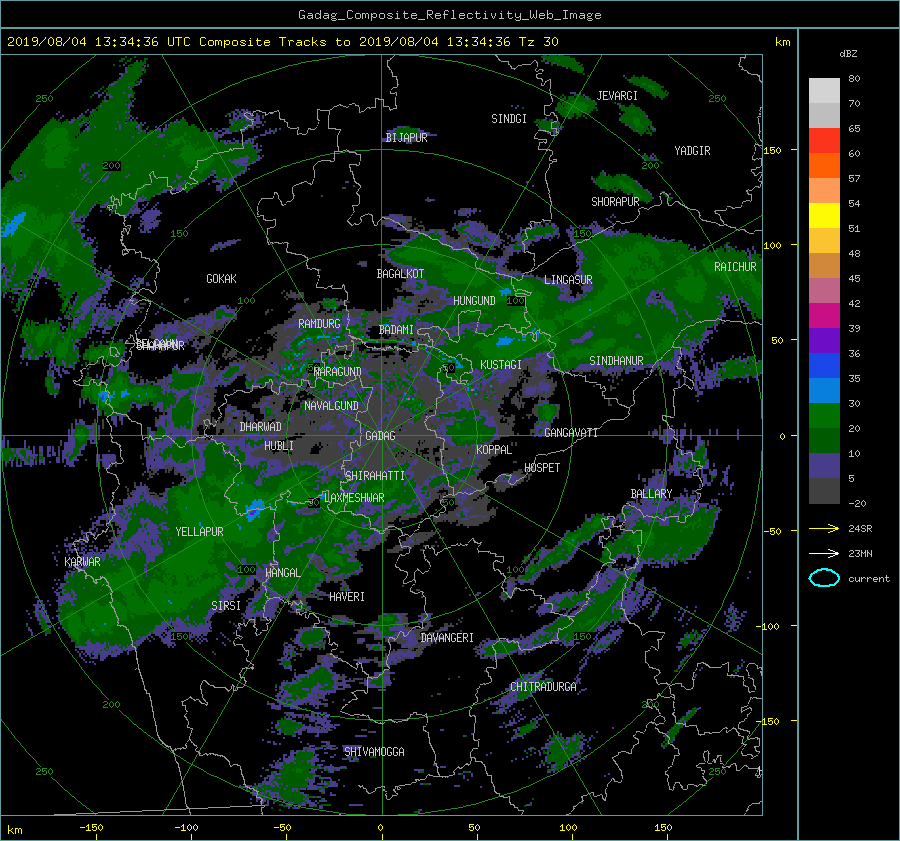The image size is (900, 841).
Task: Click the Gadag_Composite_Reflectivity_Web_Image title
Action: 449,15
